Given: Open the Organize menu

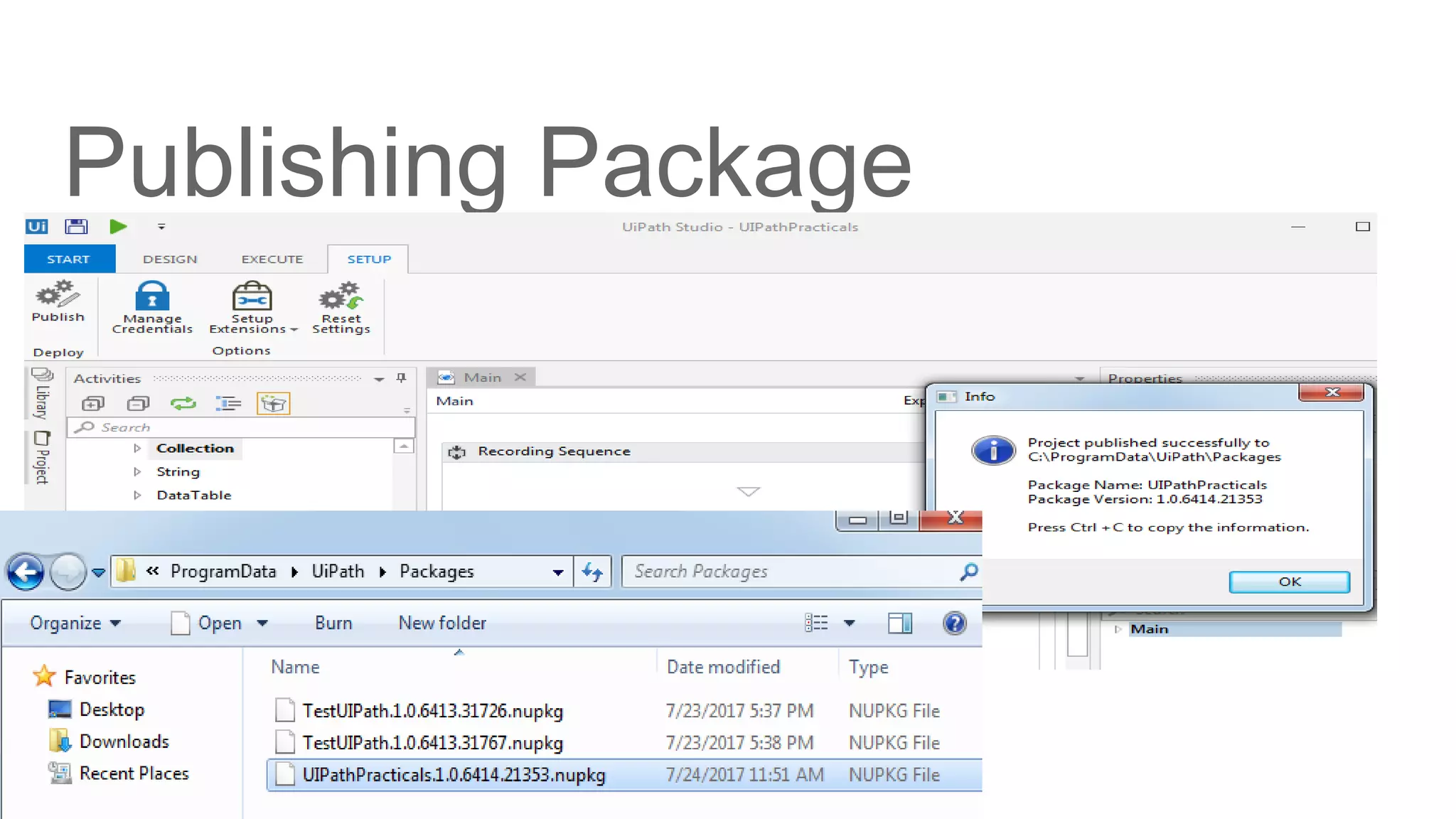Looking at the screenshot, I should [75, 623].
